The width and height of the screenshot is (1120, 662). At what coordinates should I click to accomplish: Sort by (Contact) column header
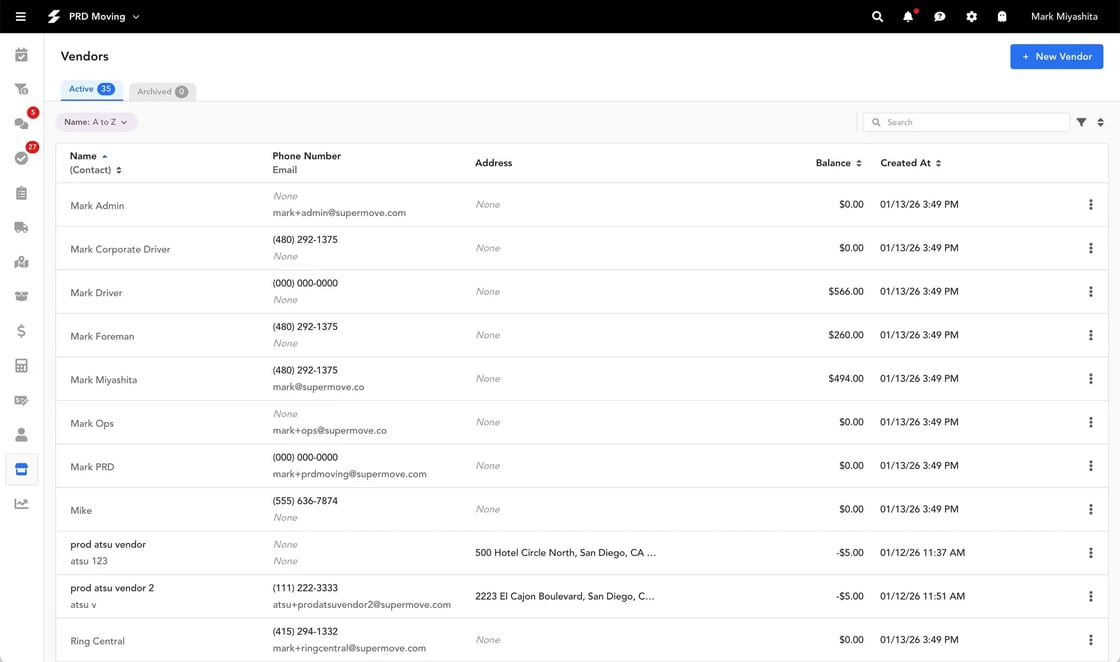click(96, 170)
